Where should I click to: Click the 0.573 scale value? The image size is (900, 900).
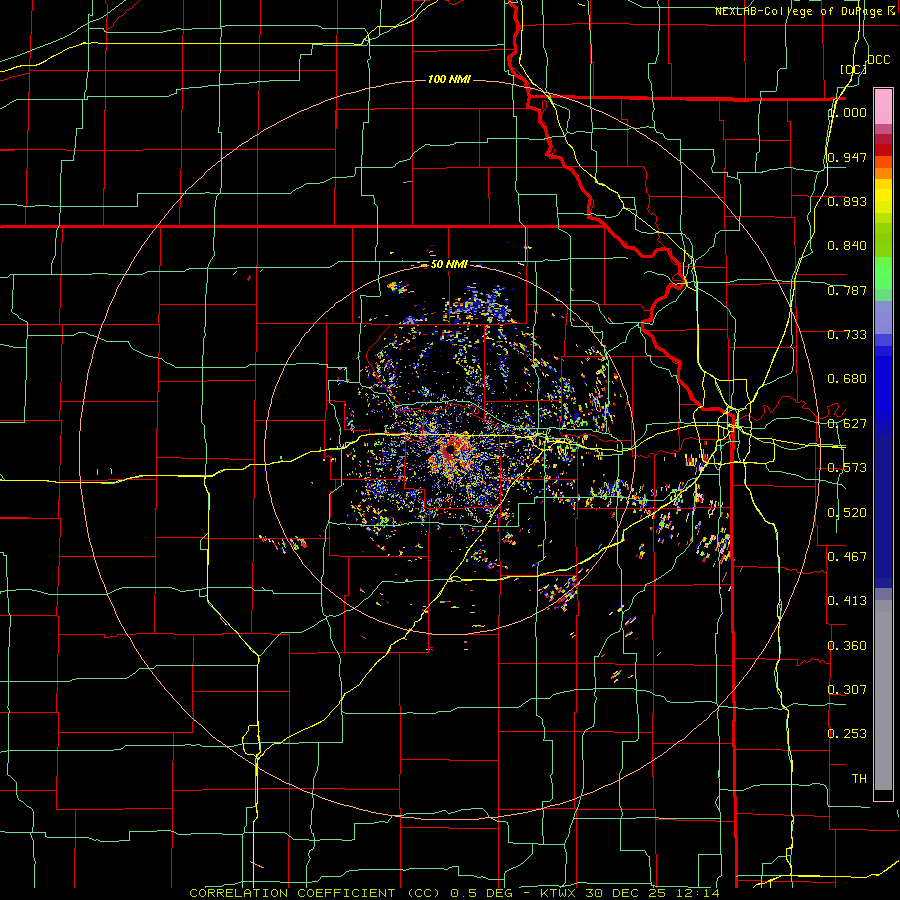click(x=847, y=468)
